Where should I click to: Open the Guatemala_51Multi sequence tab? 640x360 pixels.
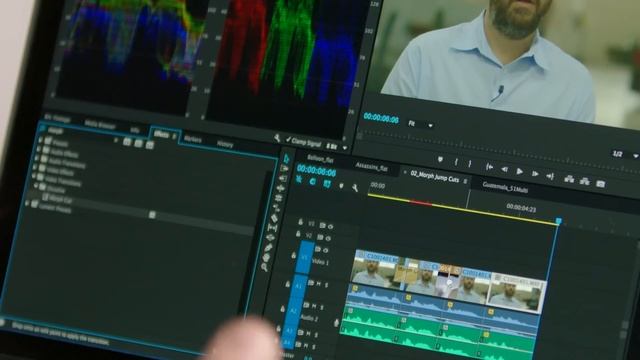pos(505,188)
